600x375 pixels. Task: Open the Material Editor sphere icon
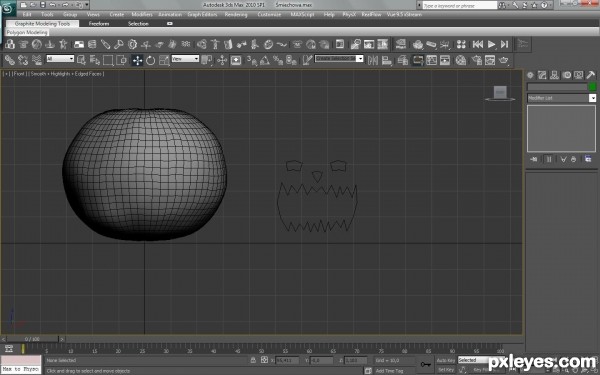click(461, 60)
